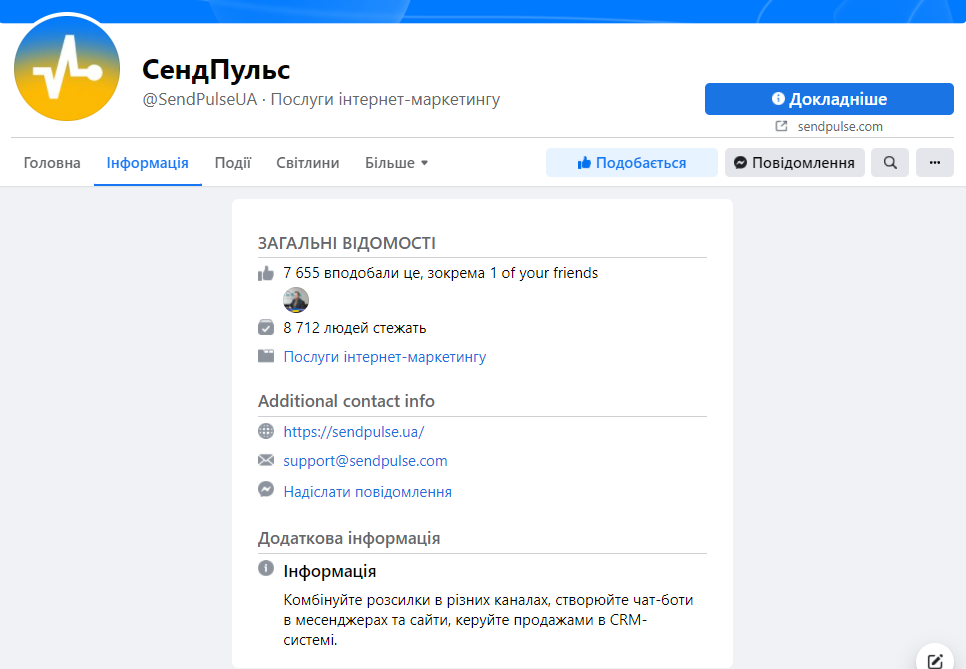Image resolution: width=966 pixels, height=669 pixels.
Task: Switch to the Головна tab
Action: click(x=52, y=163)
